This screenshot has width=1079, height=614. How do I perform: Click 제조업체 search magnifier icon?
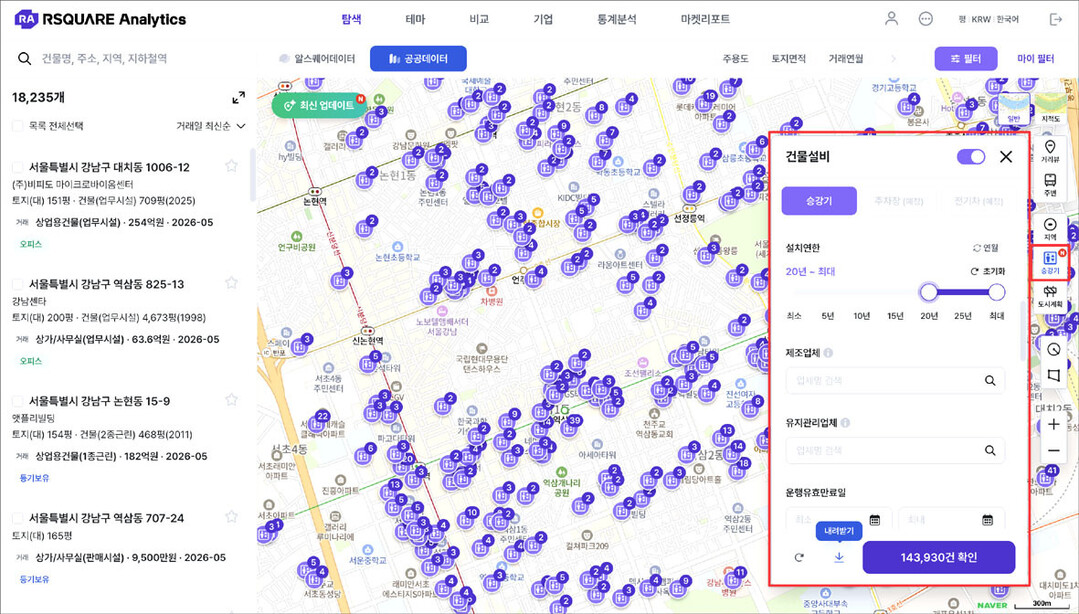click(990, 381)
